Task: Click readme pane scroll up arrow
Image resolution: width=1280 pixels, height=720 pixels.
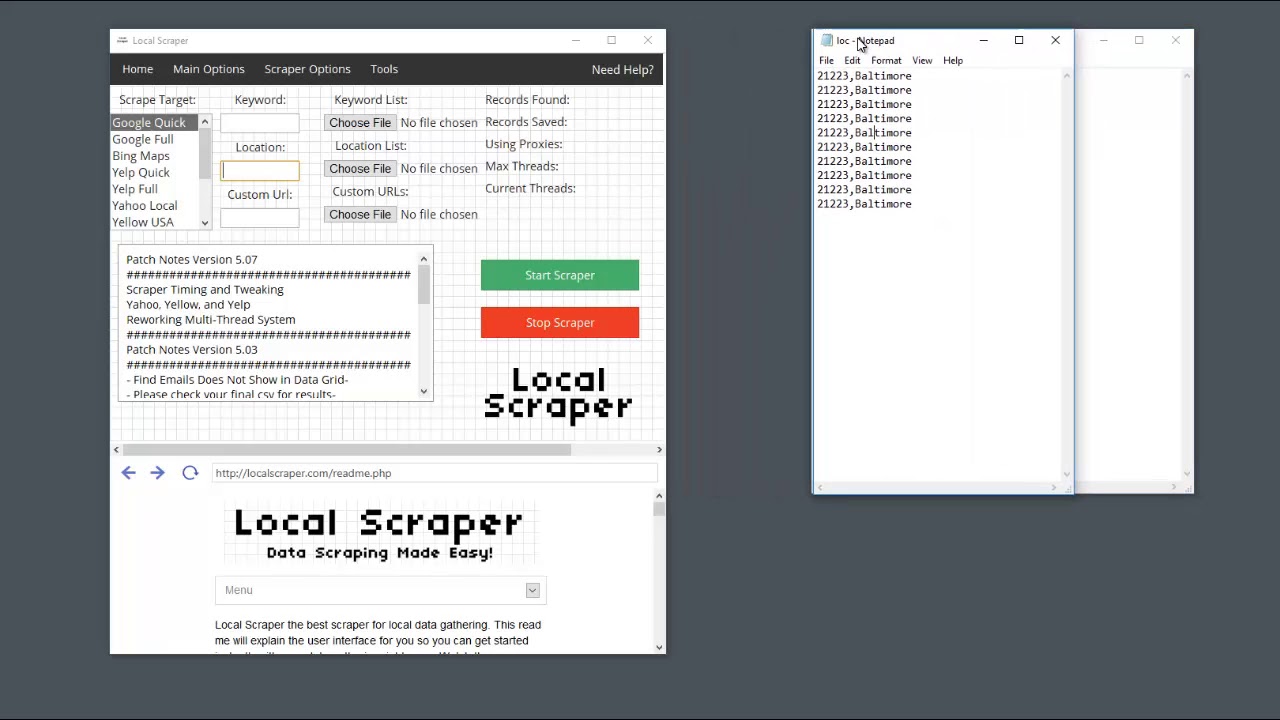Action: pos(659,495)
